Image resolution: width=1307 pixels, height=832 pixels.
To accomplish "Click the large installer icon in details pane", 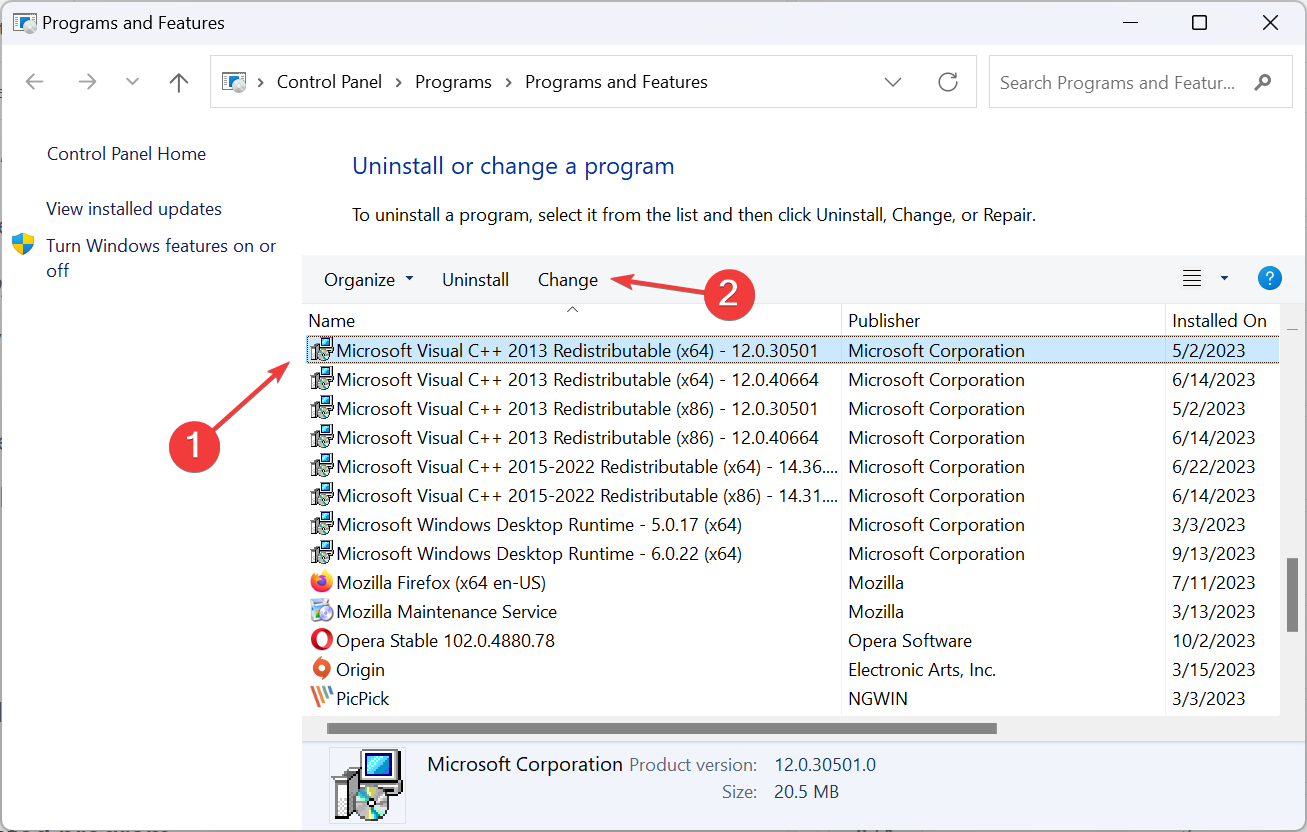I will [367, 784].
